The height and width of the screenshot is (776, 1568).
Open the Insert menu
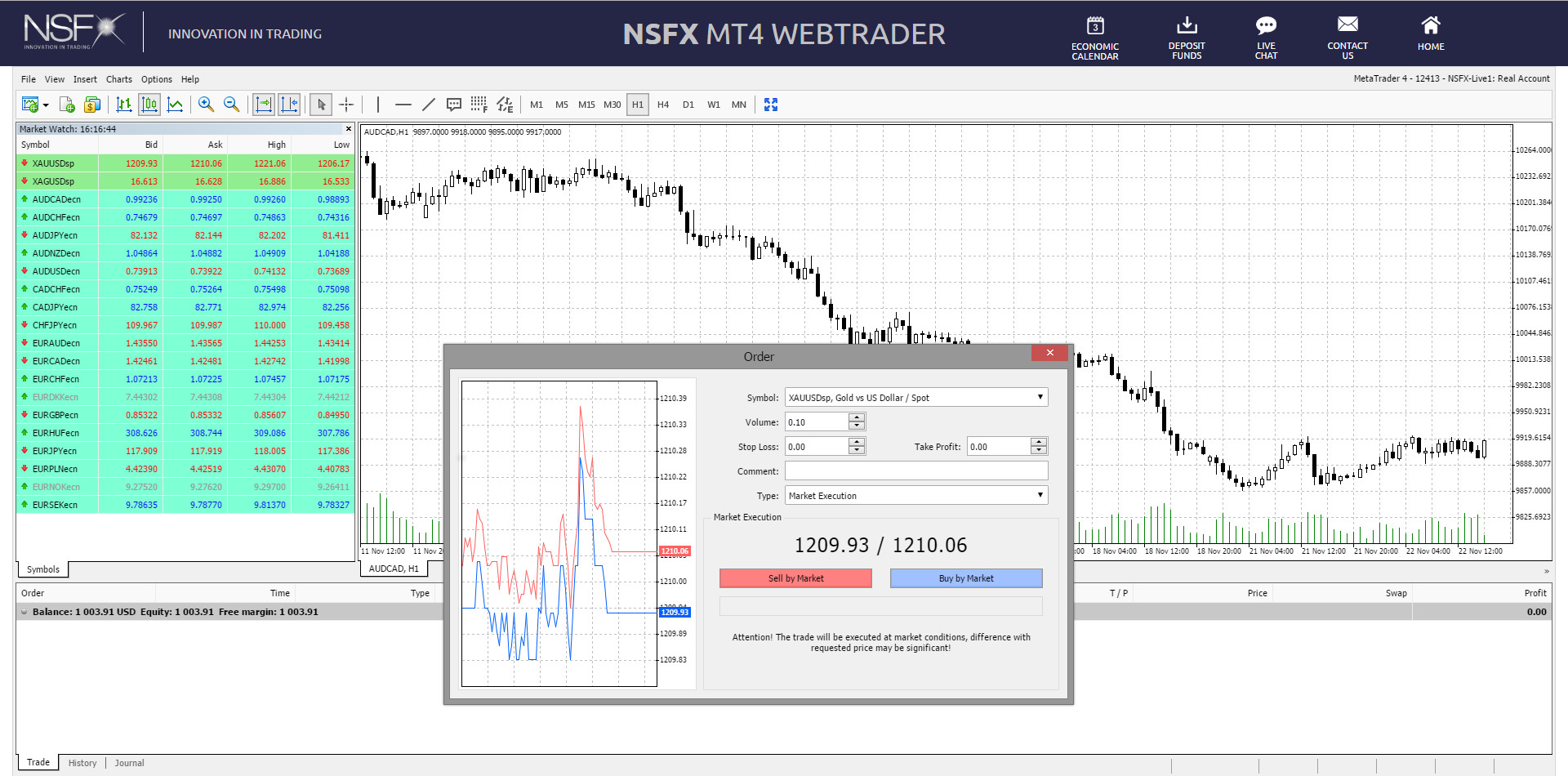click(85, 79)
